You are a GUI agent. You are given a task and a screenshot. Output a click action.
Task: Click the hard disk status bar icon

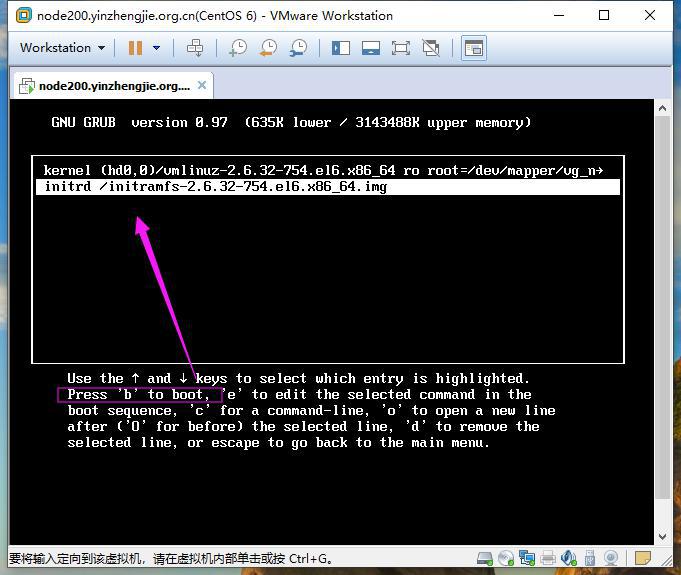pyautogui.click(x=485, y=558)
